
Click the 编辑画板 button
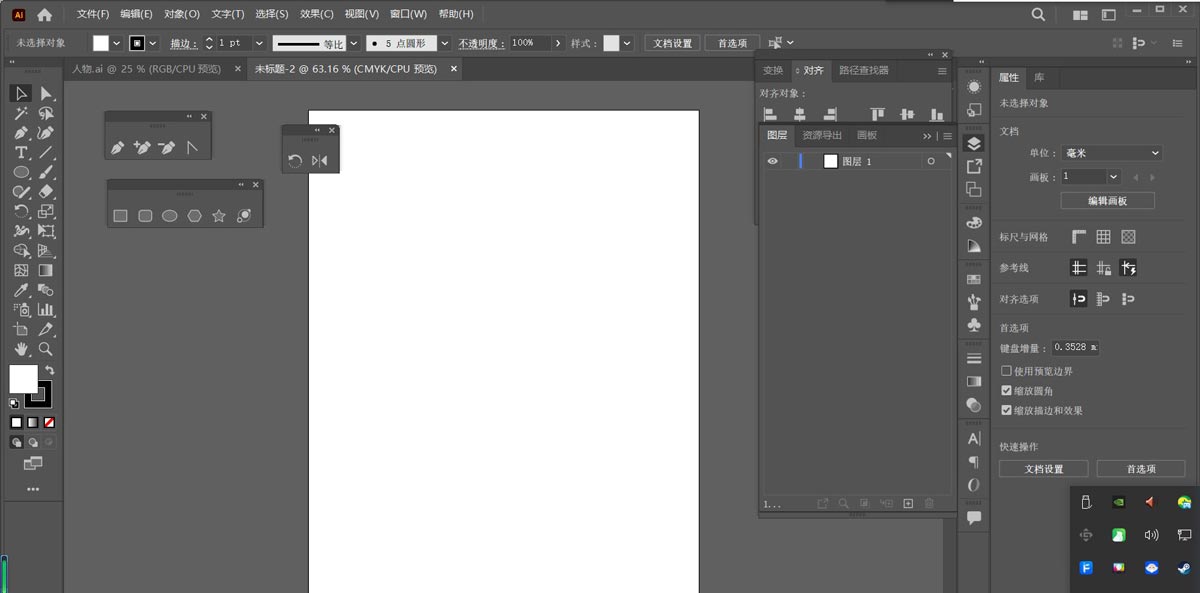pyautogui.click(x=1107, y=200)
